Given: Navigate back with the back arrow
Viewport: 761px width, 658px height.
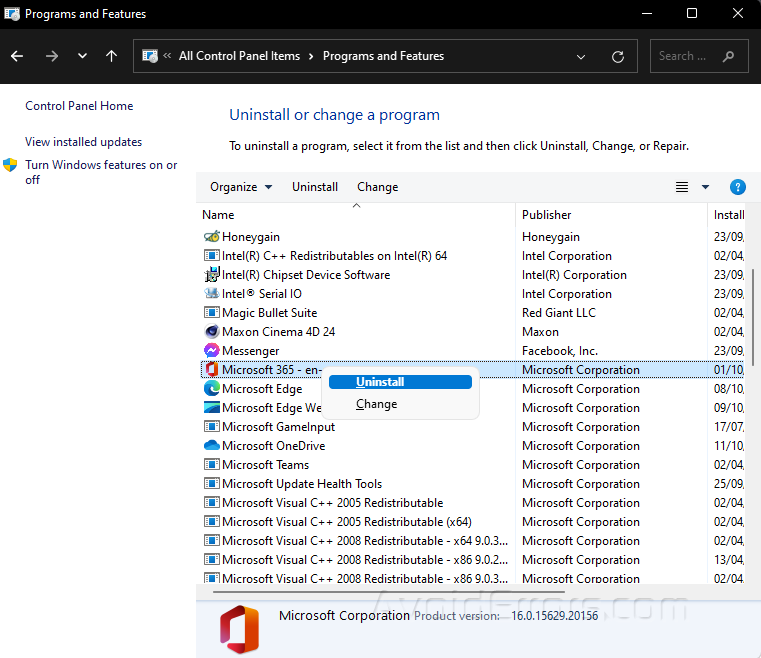Looking at the screenshot, I should pos(18,57).
